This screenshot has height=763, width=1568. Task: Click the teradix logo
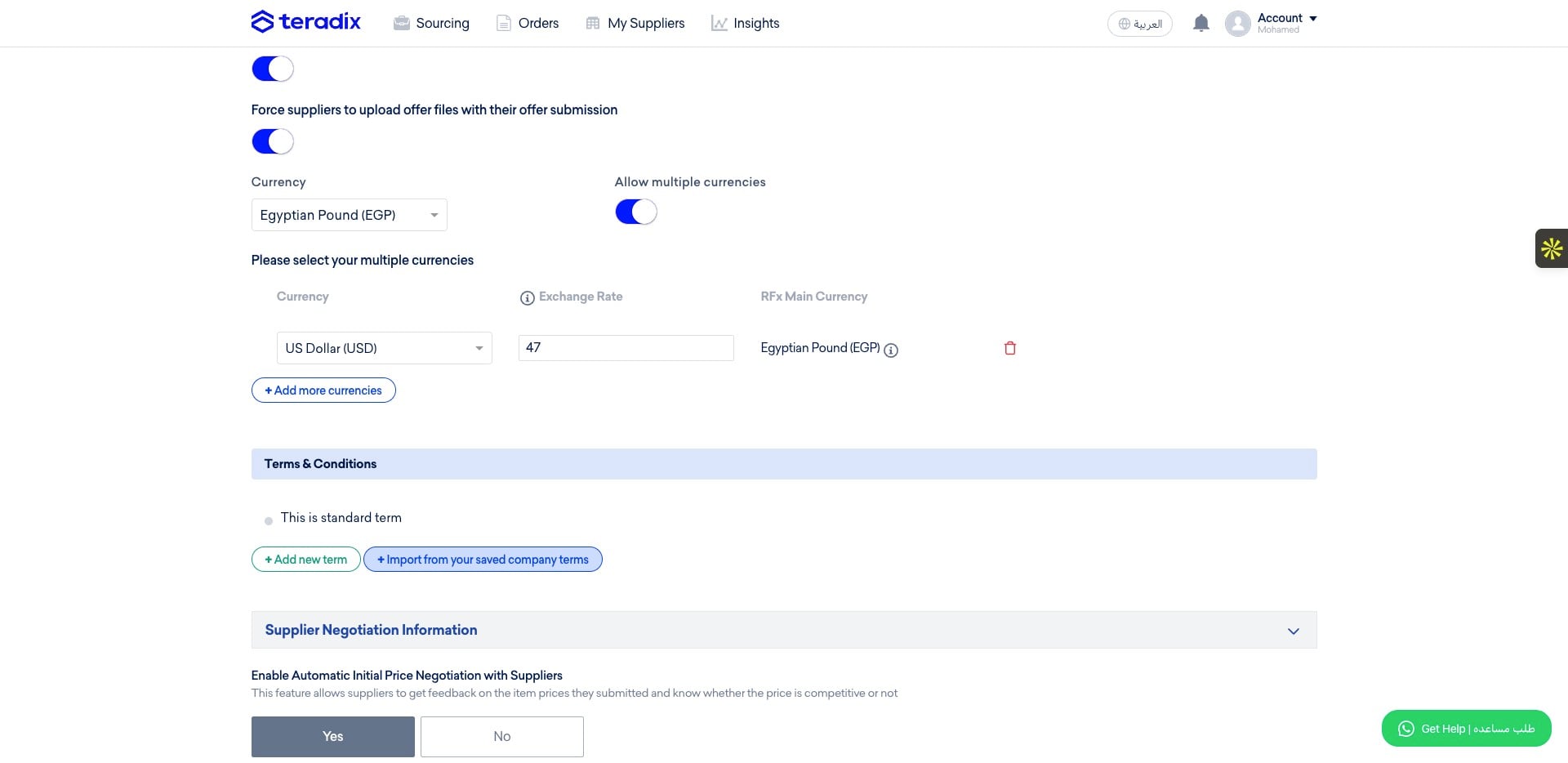click(305, 21)
